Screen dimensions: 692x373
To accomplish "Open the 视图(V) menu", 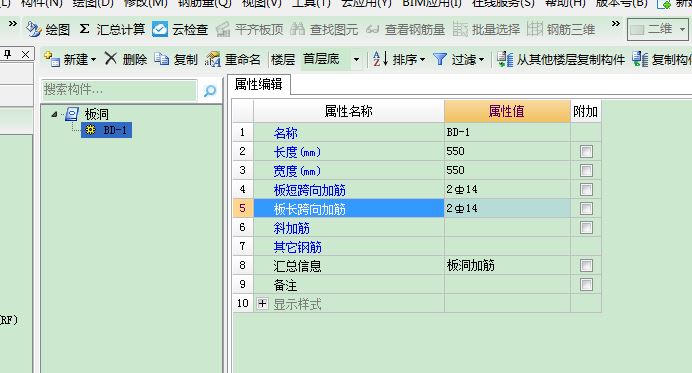I will tap(262, 4).
